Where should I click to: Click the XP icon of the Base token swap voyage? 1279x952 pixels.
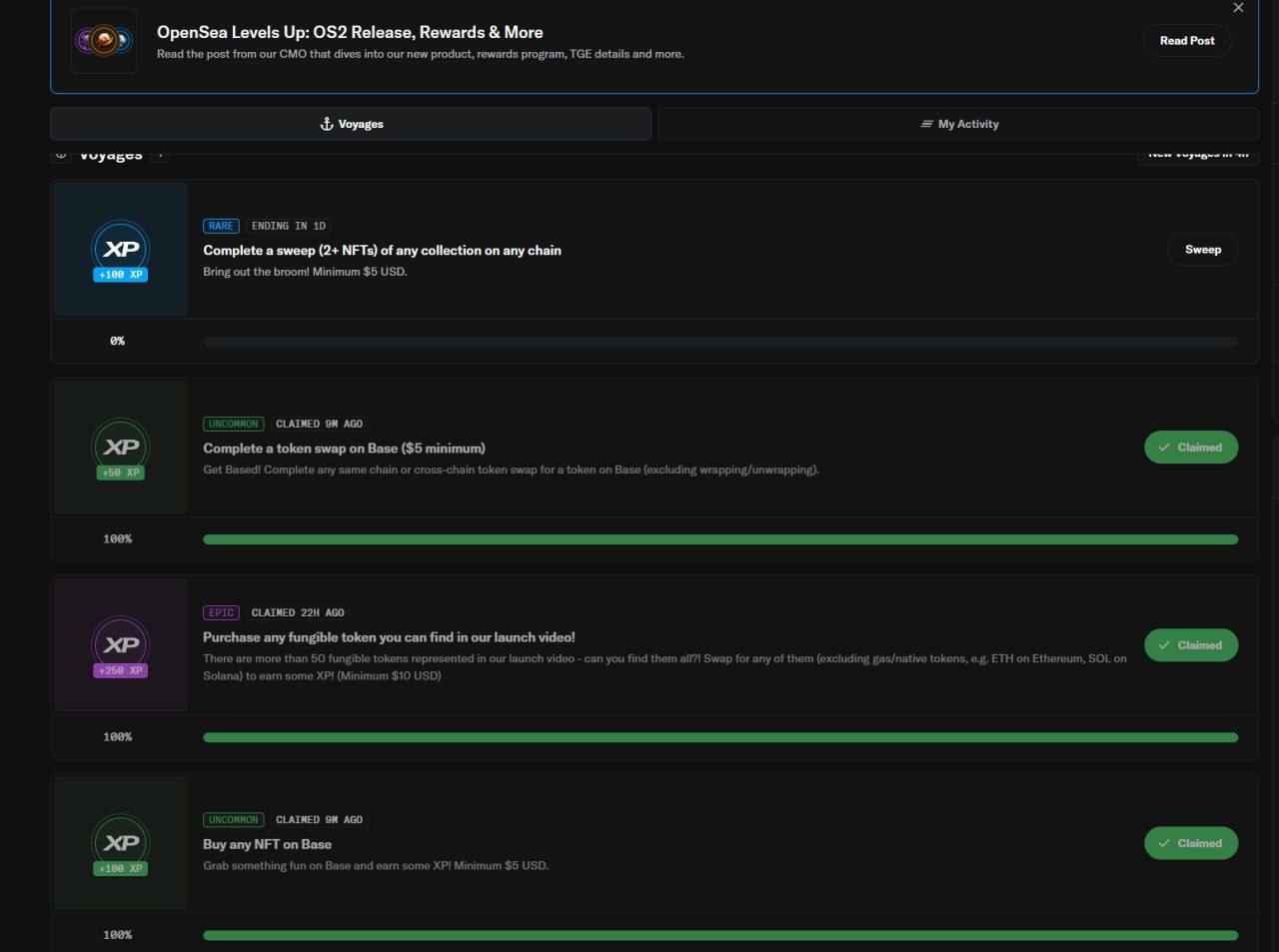121,447
